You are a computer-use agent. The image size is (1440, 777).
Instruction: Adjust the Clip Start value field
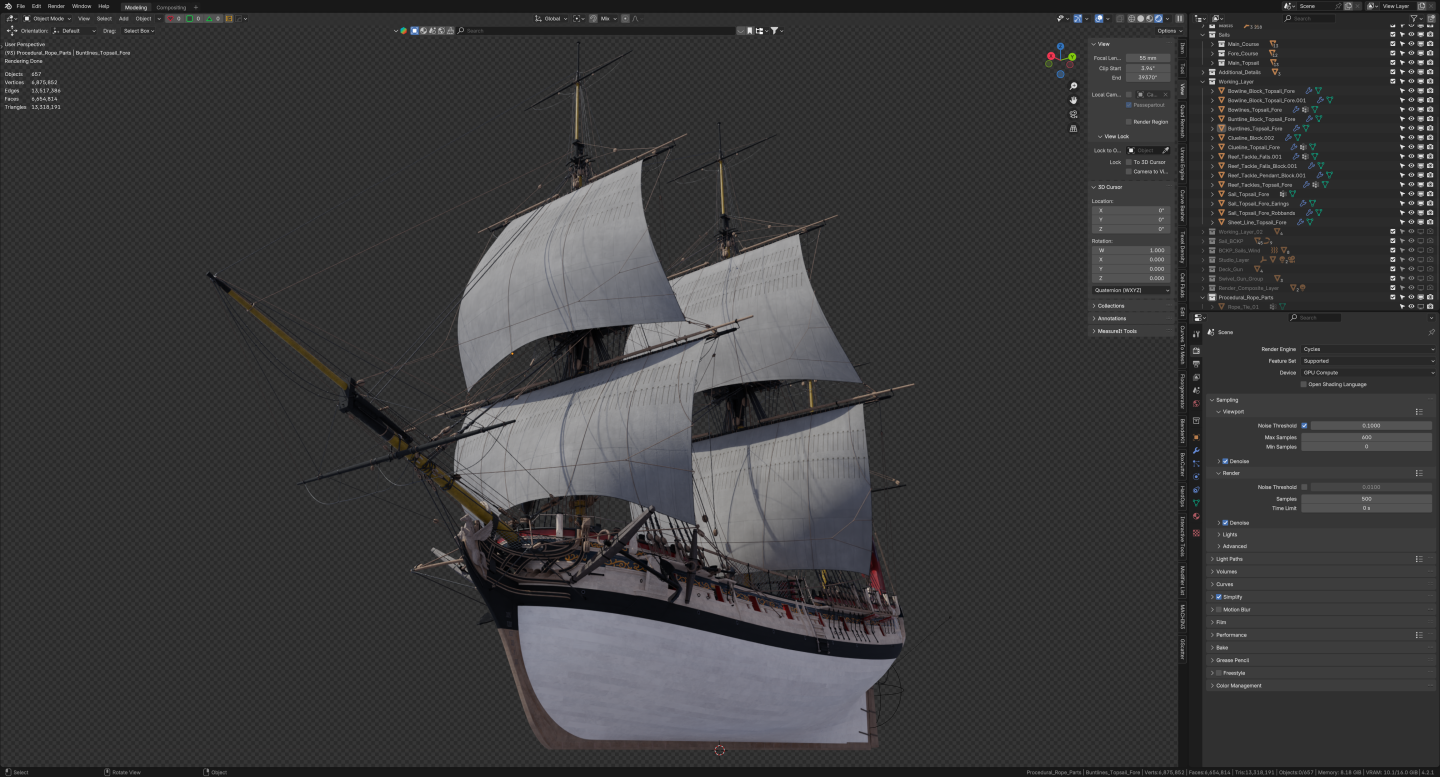tap(1148, 68)
